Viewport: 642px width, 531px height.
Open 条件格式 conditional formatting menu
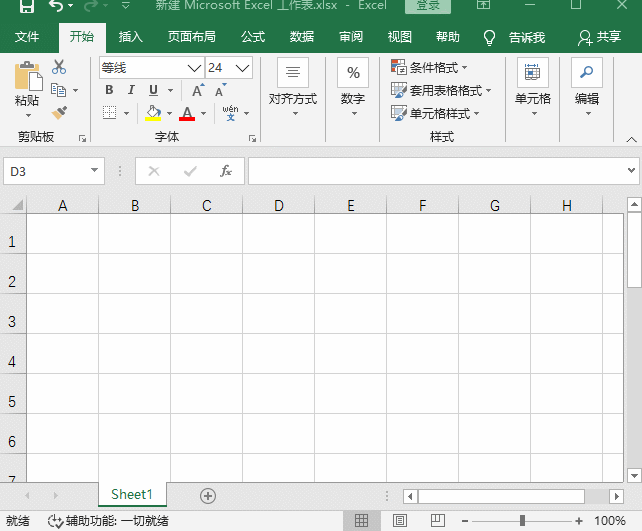point(429,67)
